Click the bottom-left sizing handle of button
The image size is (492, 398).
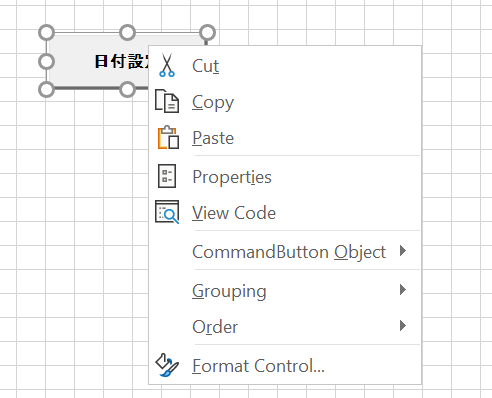click(x=46, y=89)
